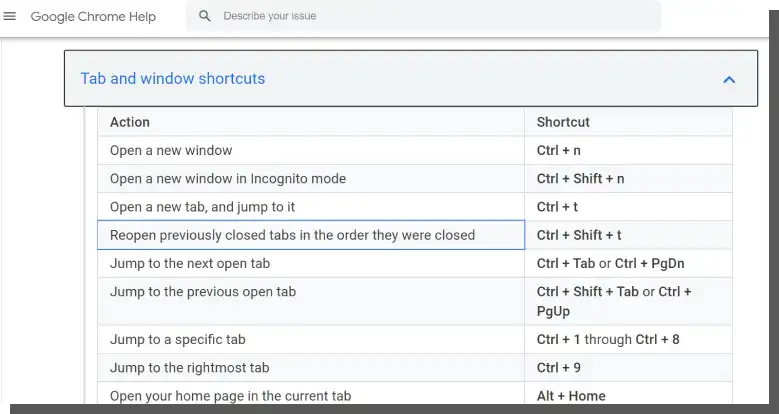Select the Jump to the next open tab row

tap(415, 263)
